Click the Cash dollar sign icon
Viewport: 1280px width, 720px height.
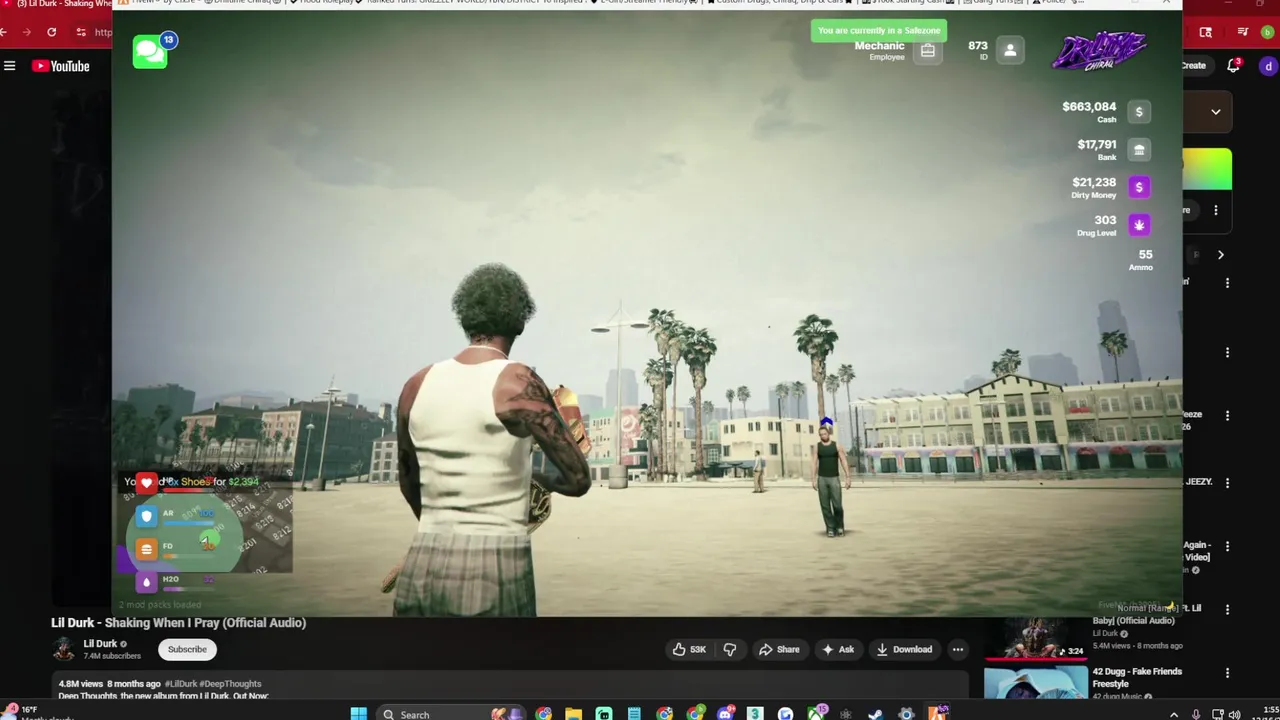click(x=1138, y=112)
